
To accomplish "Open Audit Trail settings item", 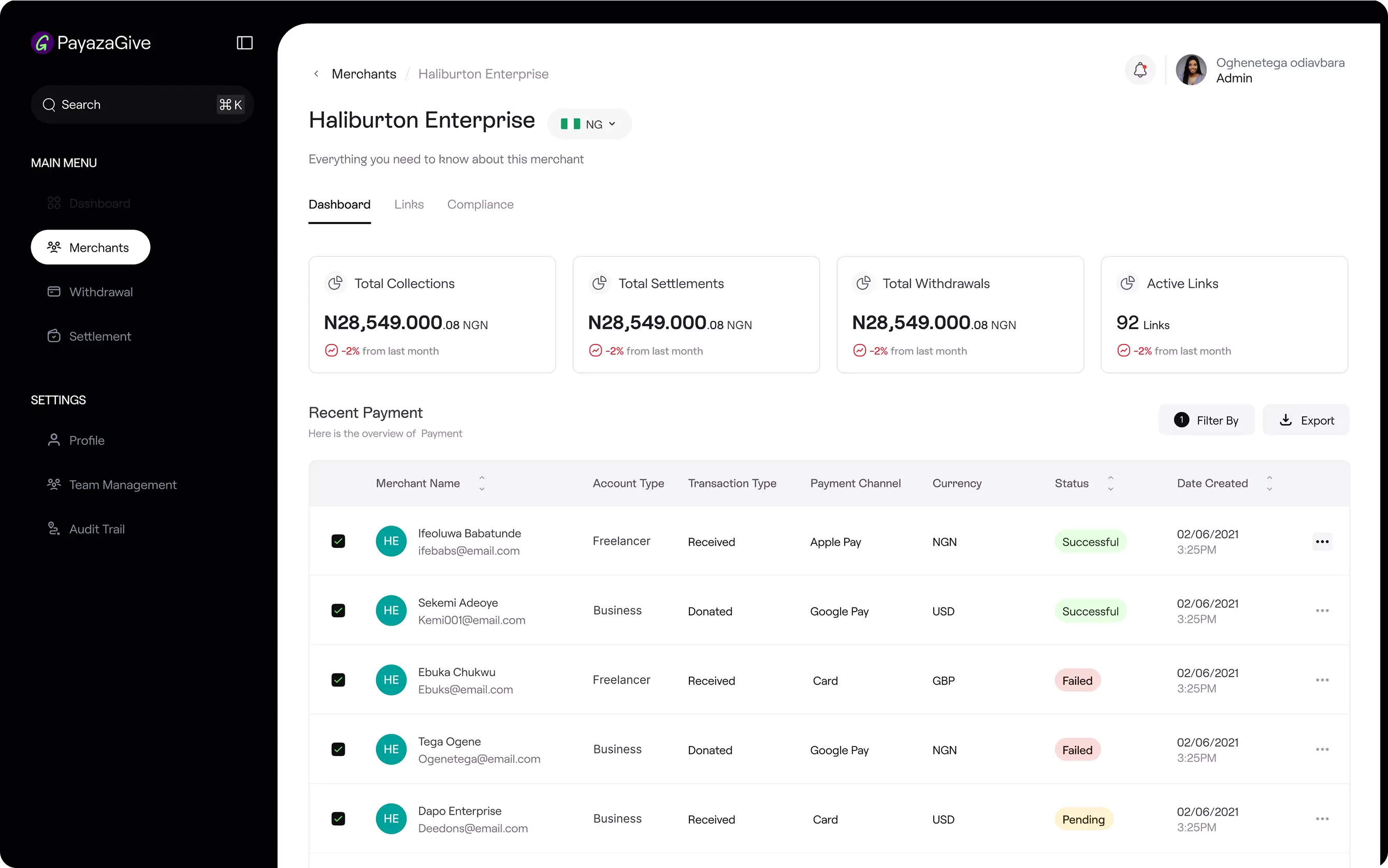I will click(x=86, y=529).
